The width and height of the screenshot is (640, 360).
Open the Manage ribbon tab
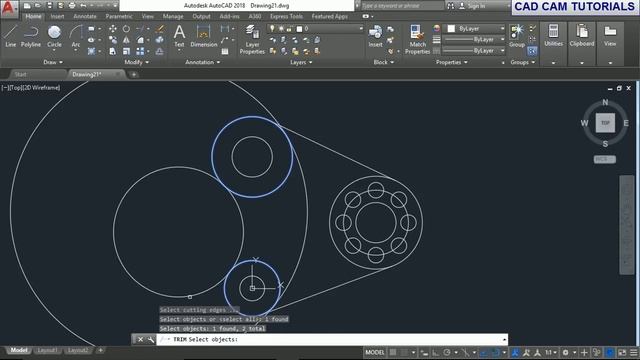(x=173, y=16)
